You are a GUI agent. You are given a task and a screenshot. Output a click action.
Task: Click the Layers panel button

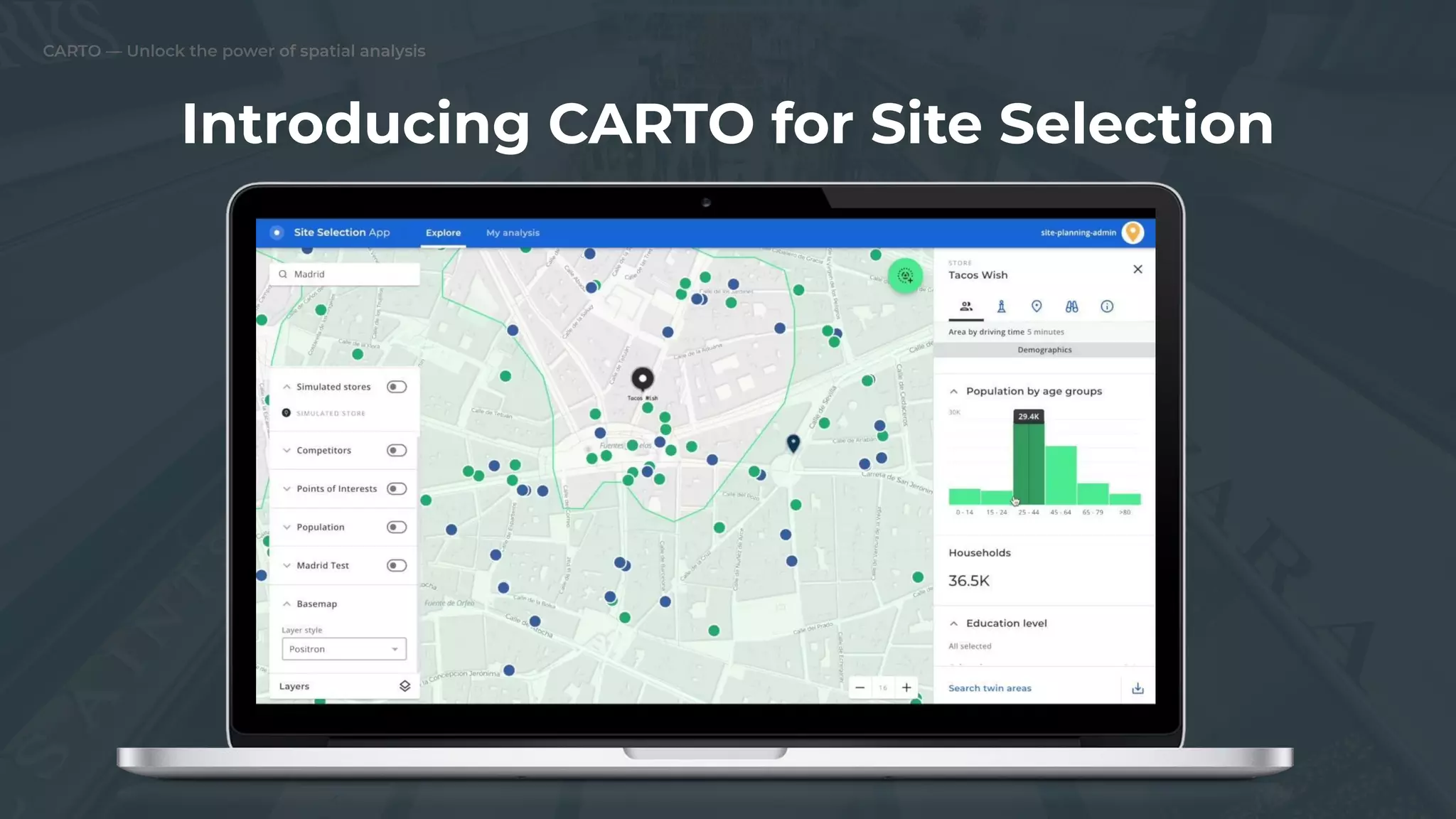344,687
